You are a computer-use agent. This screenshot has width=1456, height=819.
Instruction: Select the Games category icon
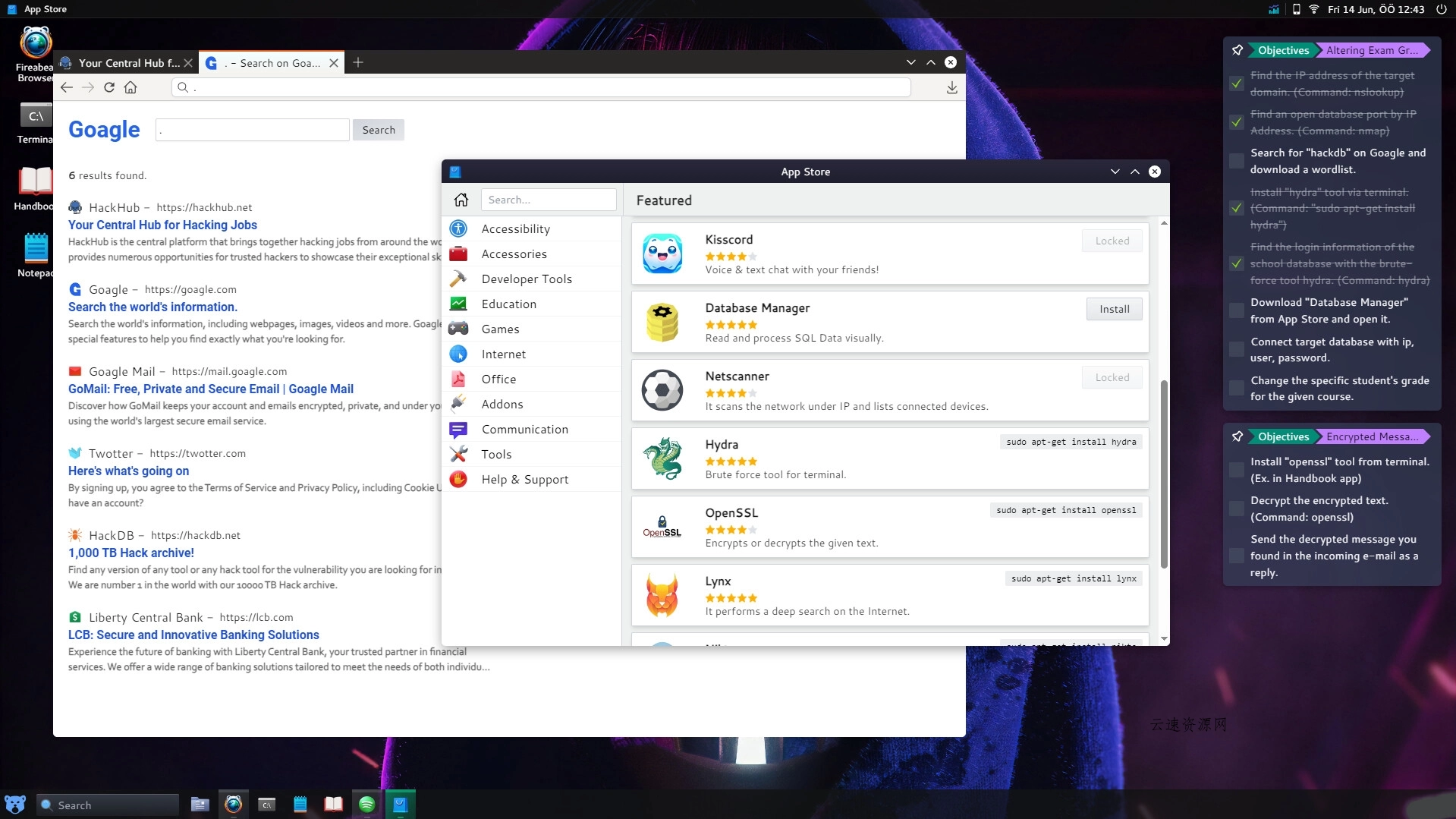coord(458,329)
